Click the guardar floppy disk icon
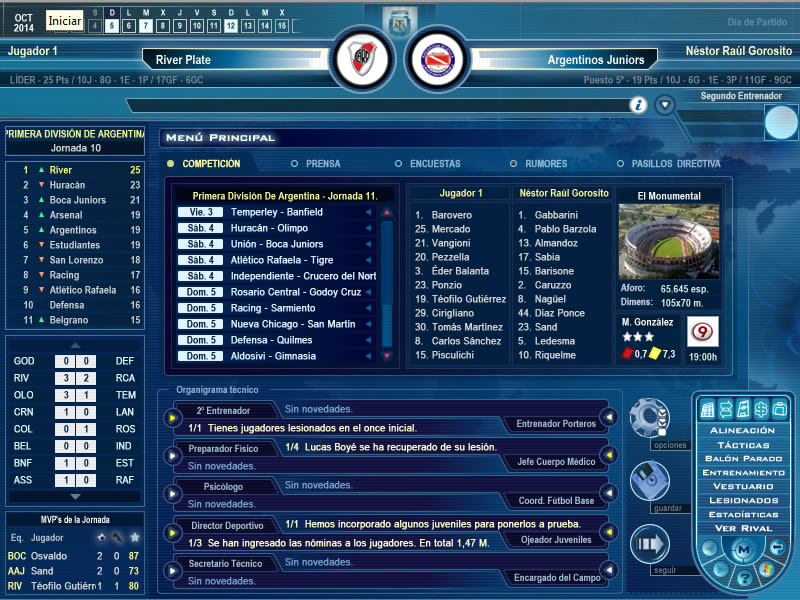 pyautogui.click(x=649, y=483)
